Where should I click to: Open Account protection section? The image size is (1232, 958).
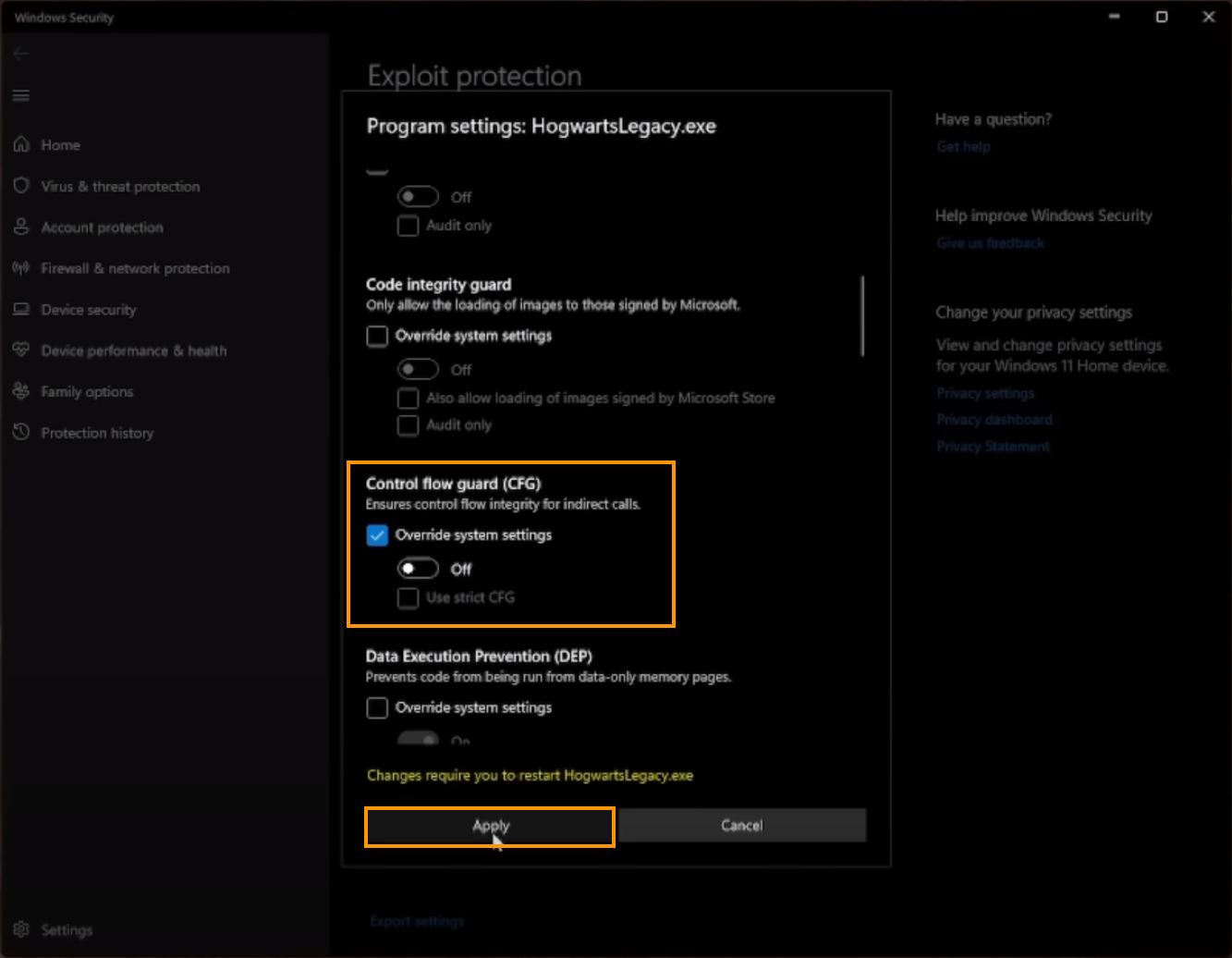click(102, 227)
